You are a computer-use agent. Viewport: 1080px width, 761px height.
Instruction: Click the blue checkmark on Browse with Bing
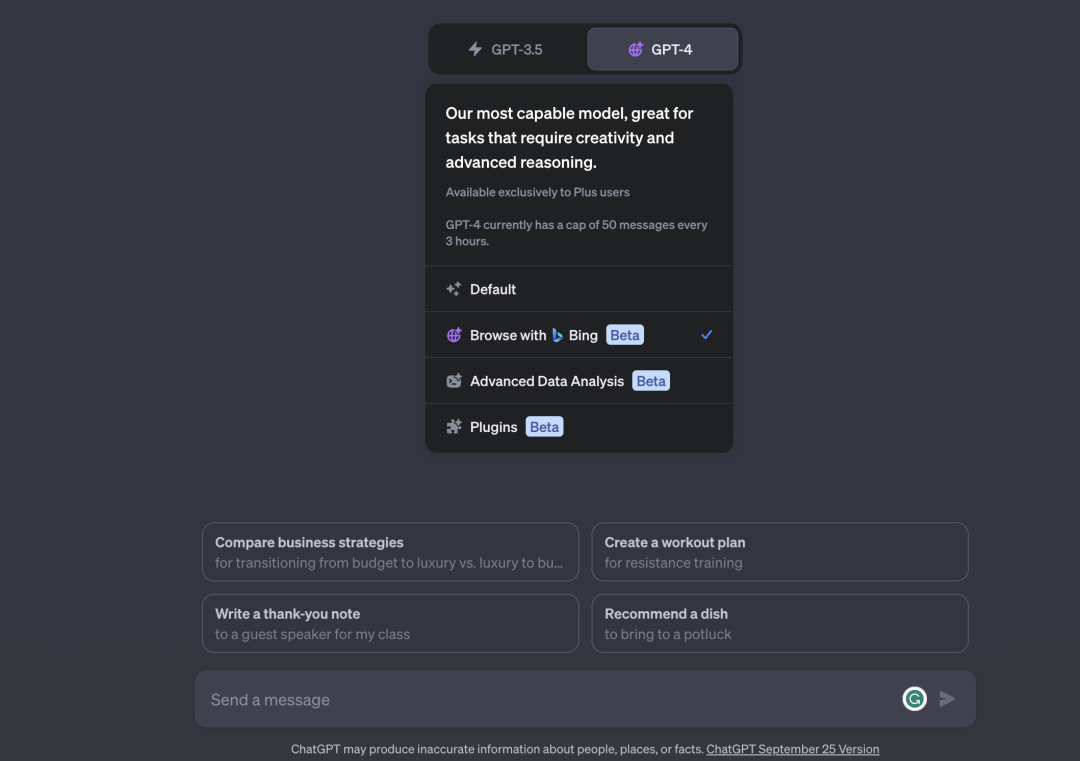click(706, 335)
